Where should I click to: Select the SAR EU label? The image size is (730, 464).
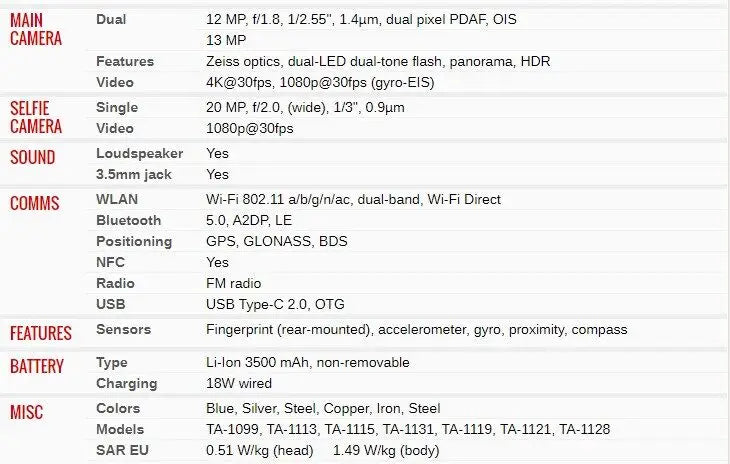pyautogui.click(x=122, y=450)
